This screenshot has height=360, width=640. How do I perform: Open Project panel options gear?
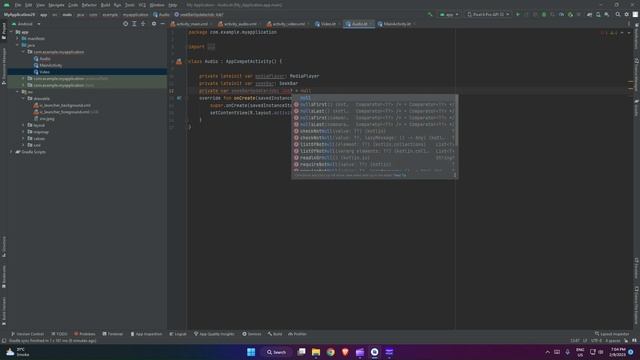click(154, 24)
